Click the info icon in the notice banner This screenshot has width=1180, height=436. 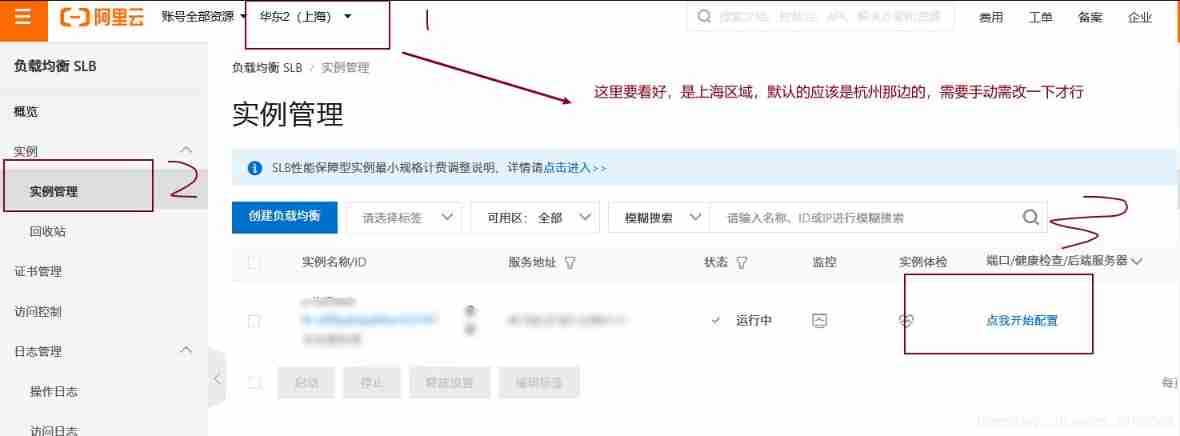point(255,168)
